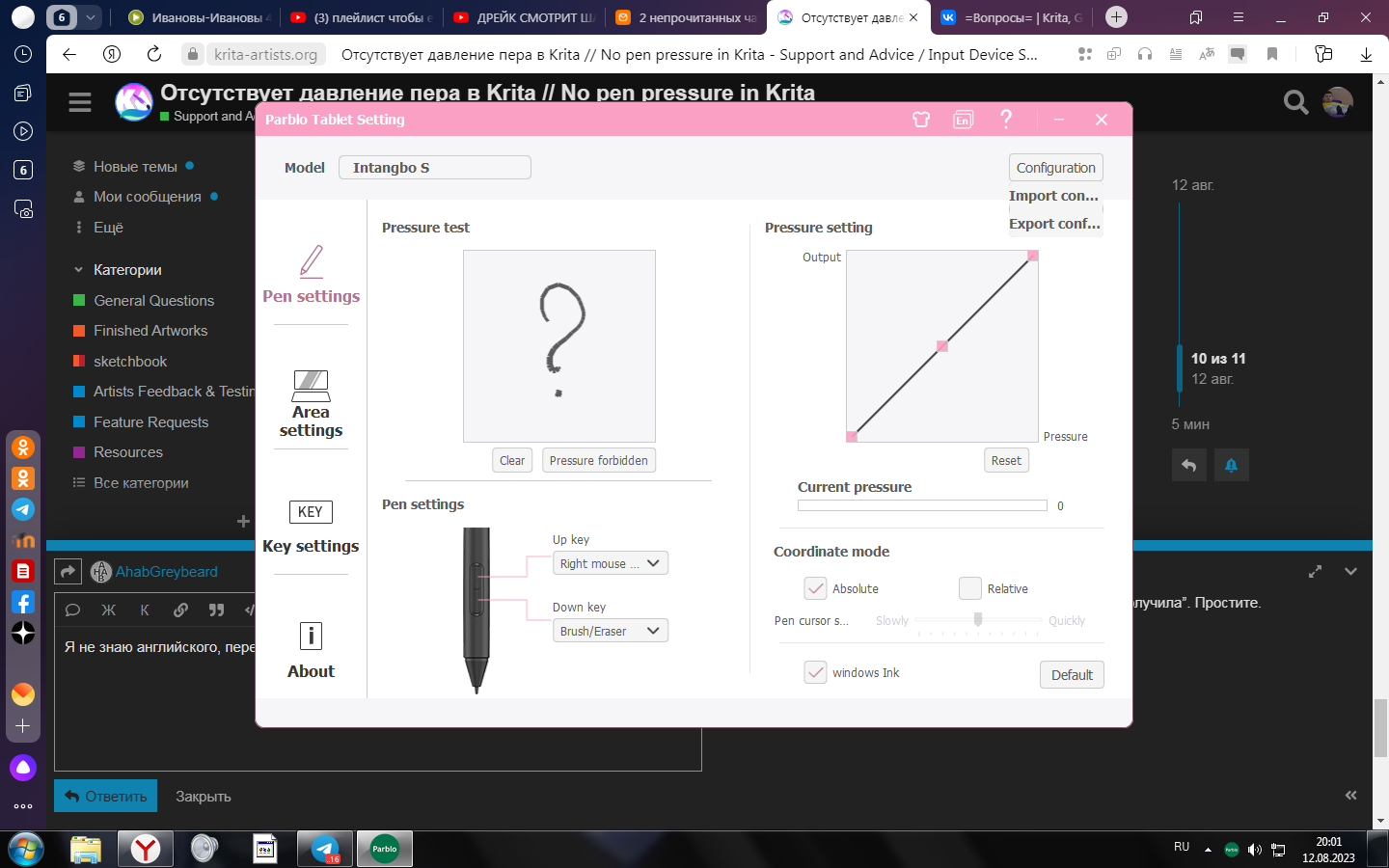Click the bold Ж button in reply editor

click(108, 610)
